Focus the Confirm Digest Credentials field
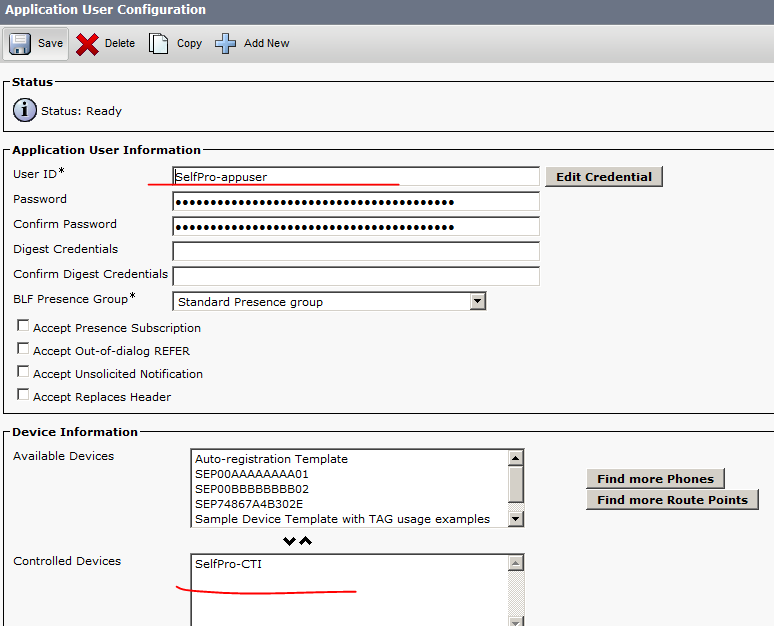This screenshot has width=774, height=626. pos(356,276)
